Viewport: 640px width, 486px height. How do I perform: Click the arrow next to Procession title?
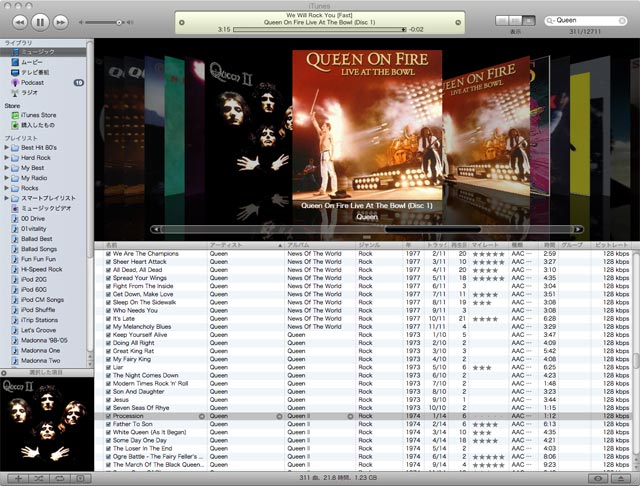pos(202,416)
